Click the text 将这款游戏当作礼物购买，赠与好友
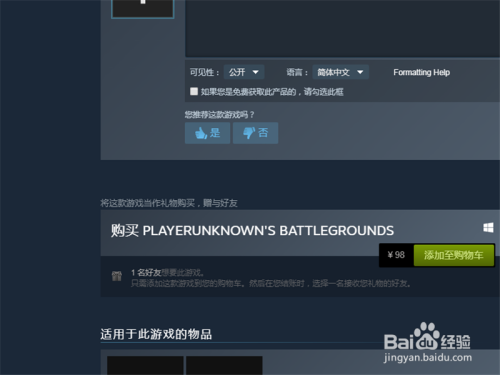 [x=169, y=203]
